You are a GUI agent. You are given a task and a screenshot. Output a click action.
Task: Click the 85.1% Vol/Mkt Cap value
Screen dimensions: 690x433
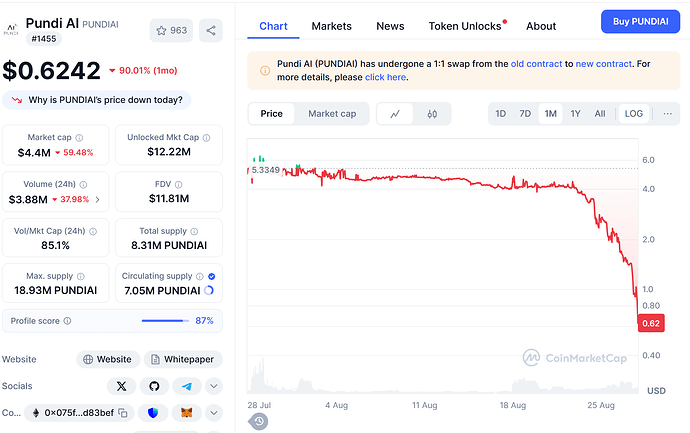tap(55, 246)
